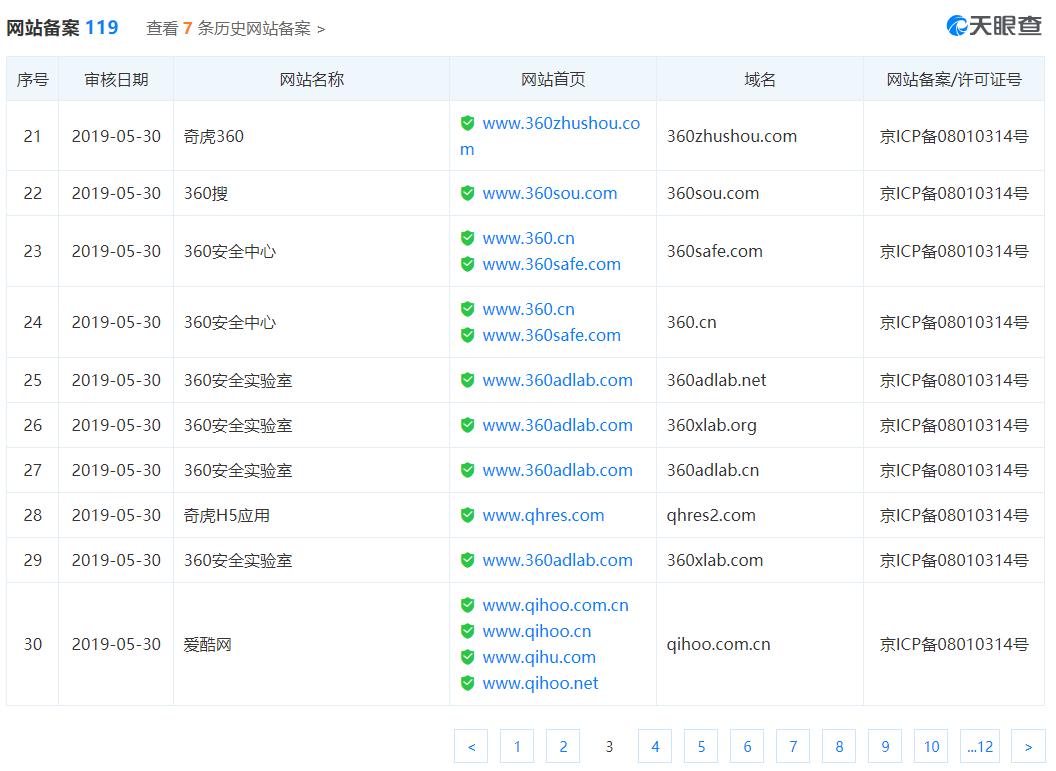1056x771 pixels.
Task: Click the 域名 column header
Action: coord(759,78)
